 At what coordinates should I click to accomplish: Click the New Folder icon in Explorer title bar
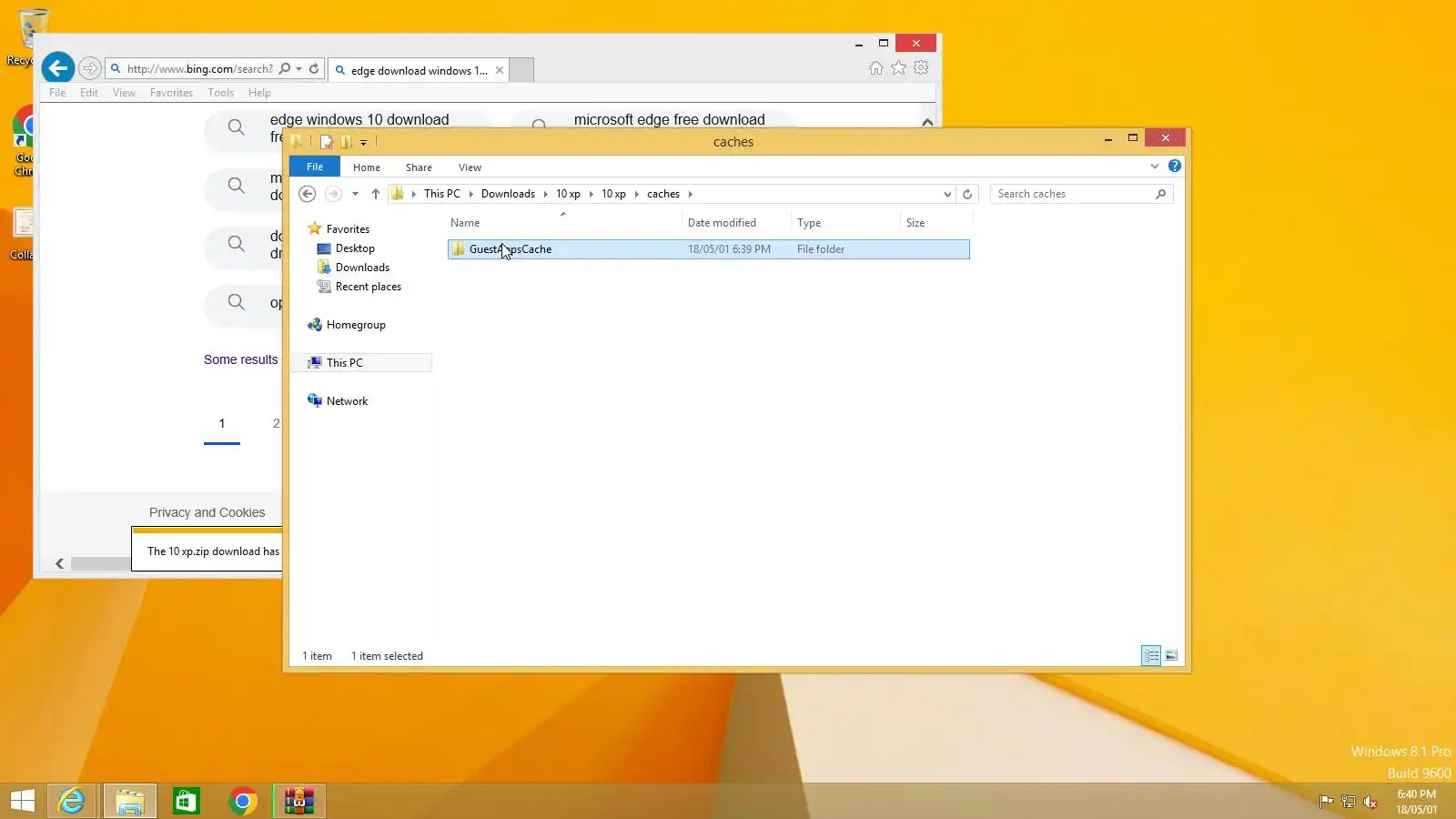(x=346, y=142)
